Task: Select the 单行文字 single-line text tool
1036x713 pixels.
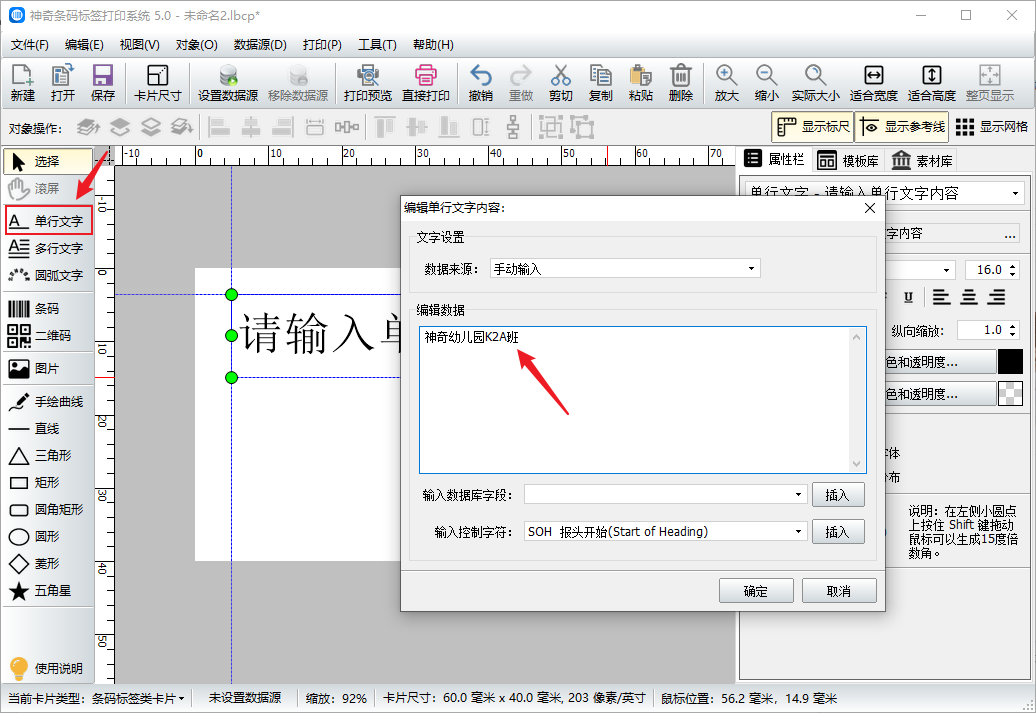Action: click(x=49, y=221)
